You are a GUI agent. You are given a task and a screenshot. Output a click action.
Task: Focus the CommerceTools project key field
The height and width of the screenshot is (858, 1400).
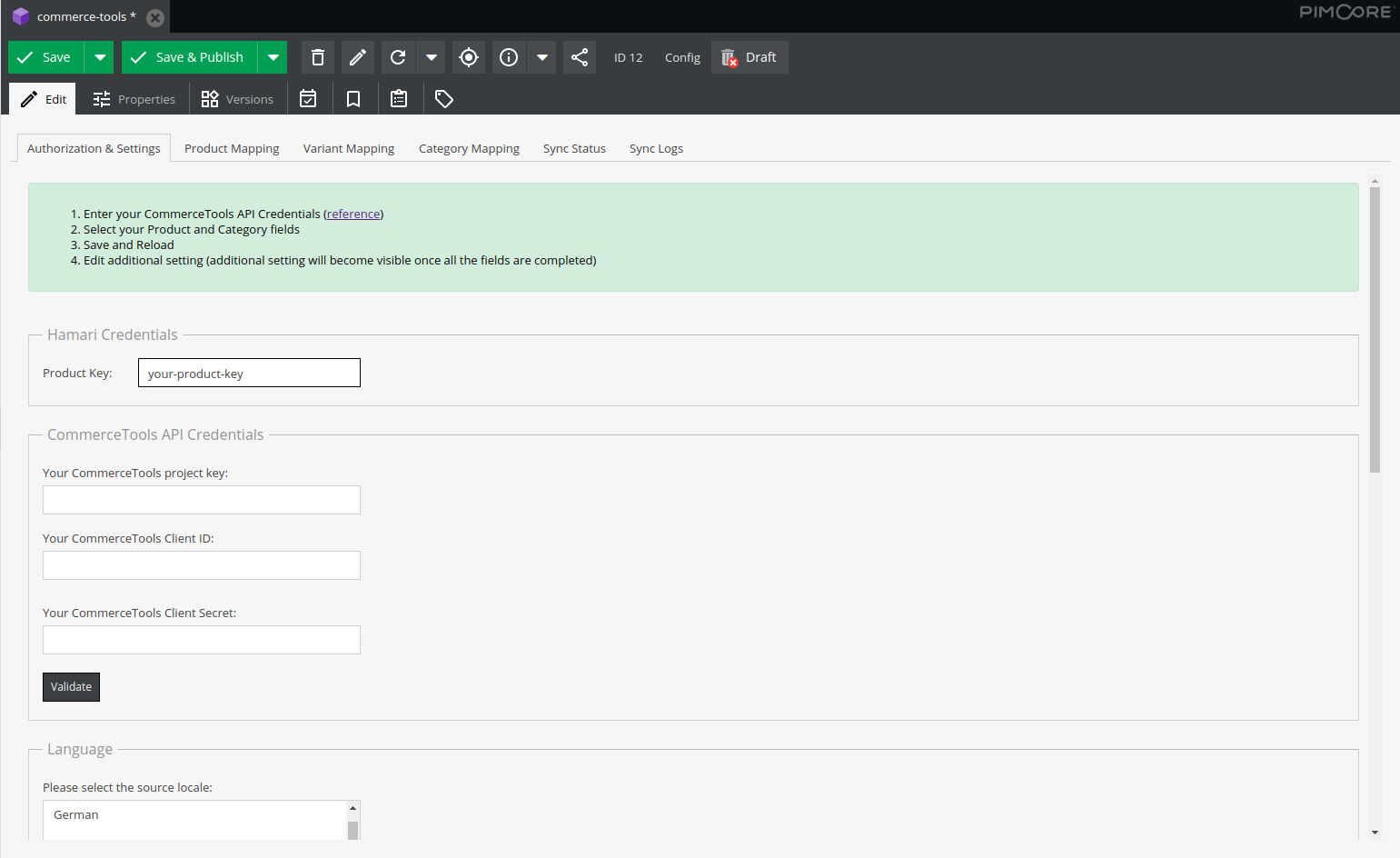coord(202,500)
